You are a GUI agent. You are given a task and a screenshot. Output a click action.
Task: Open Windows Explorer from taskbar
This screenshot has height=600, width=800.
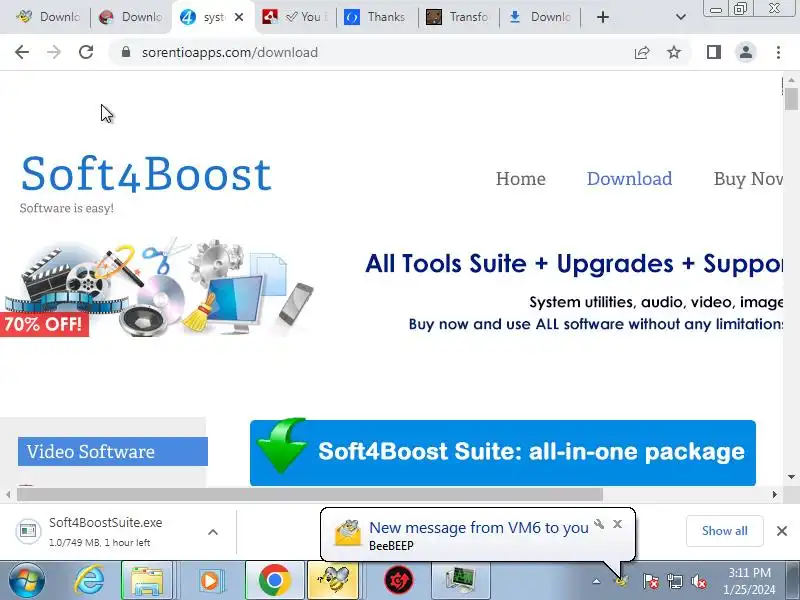click(x=147, y=581)
